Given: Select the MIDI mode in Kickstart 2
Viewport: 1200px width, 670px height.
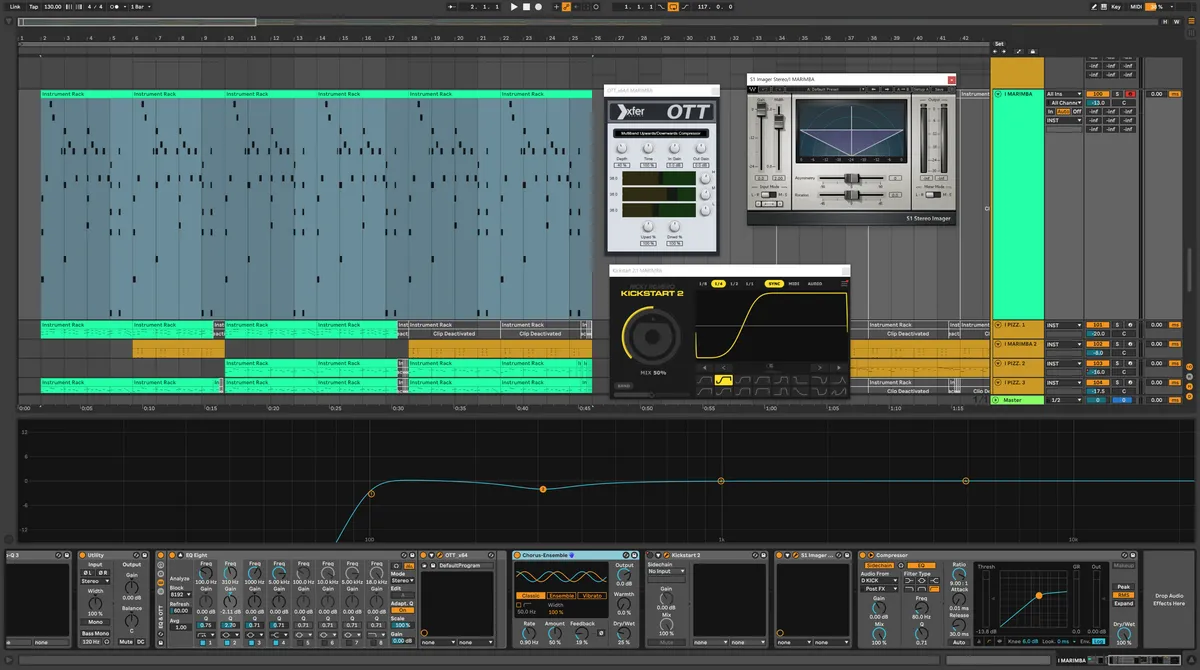Looking at the screenshot, I should click(793, 284).
